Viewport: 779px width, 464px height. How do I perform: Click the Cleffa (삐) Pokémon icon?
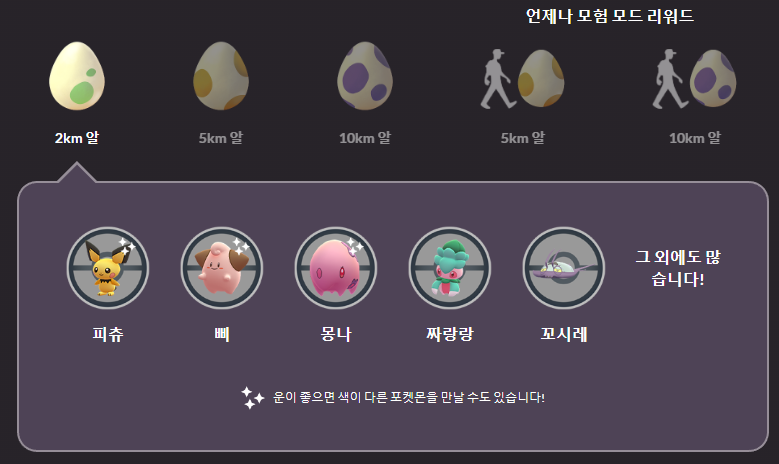(x=222, y=268)
